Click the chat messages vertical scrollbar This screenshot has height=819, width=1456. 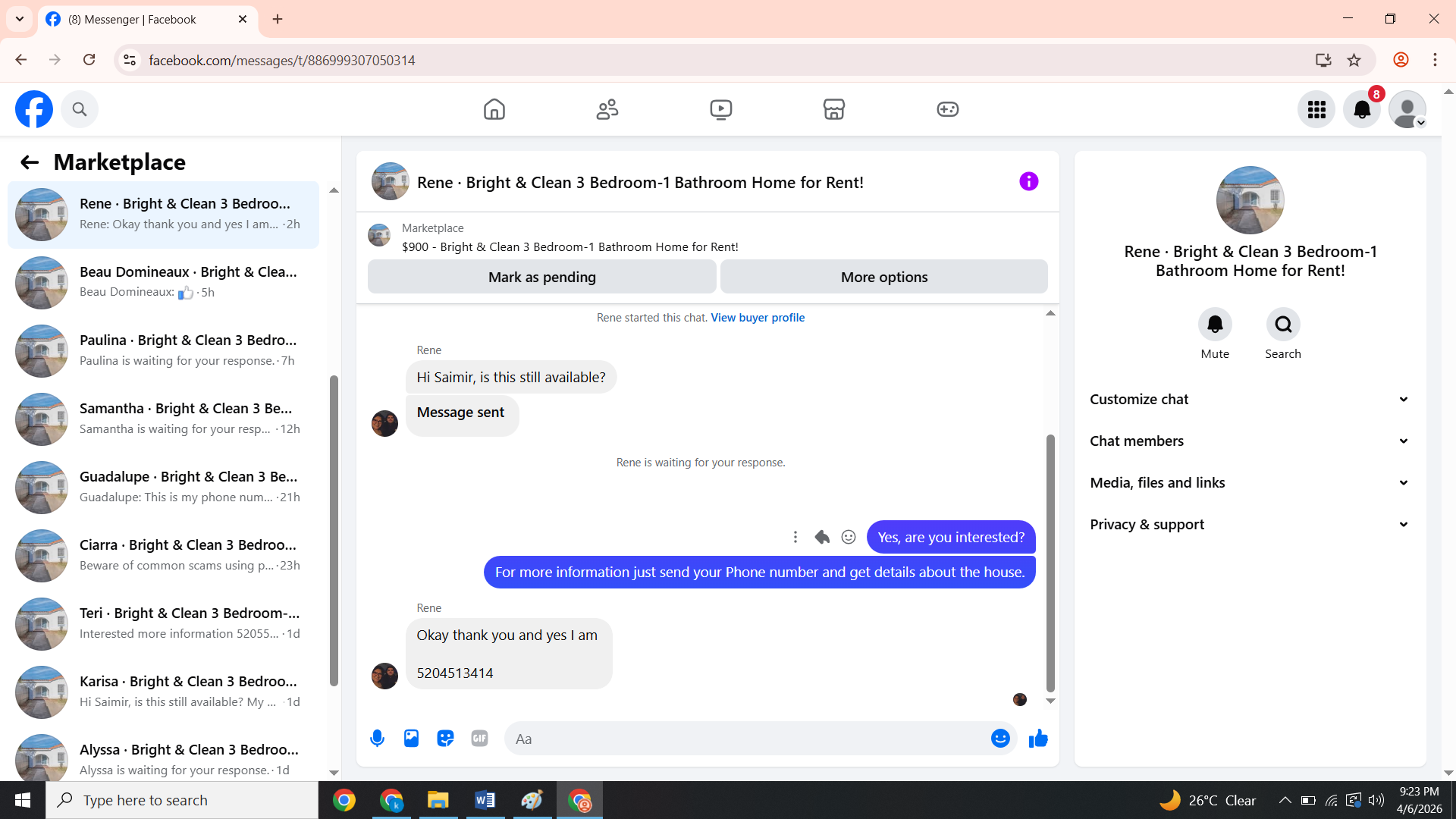point(1050,561)
